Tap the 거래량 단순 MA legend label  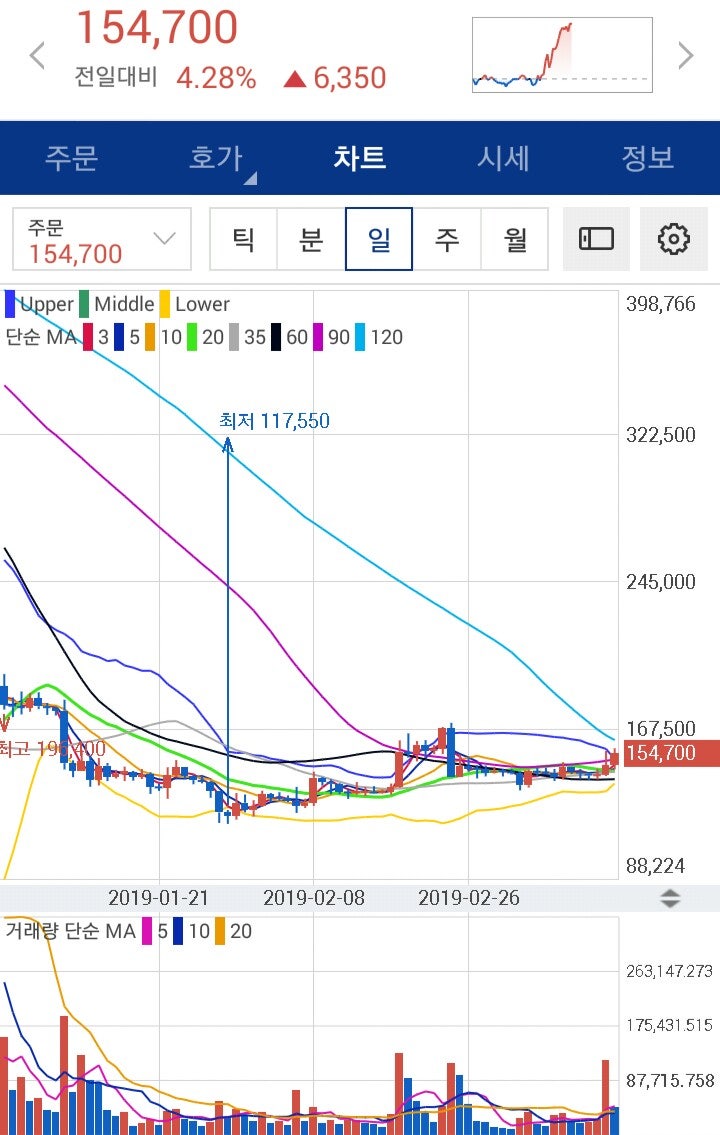click(x=71, y=932)
